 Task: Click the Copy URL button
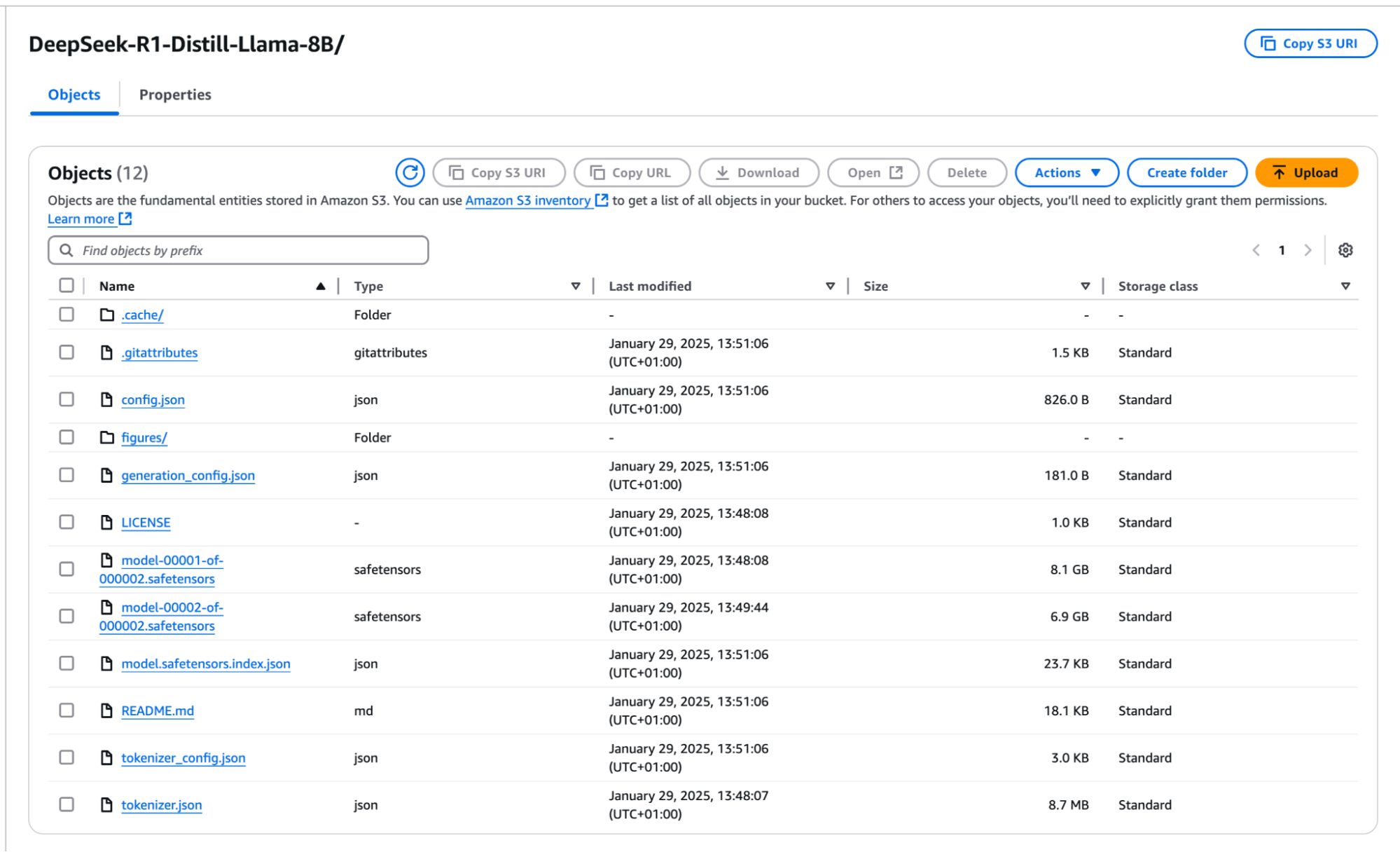click(x=632, y=172)
